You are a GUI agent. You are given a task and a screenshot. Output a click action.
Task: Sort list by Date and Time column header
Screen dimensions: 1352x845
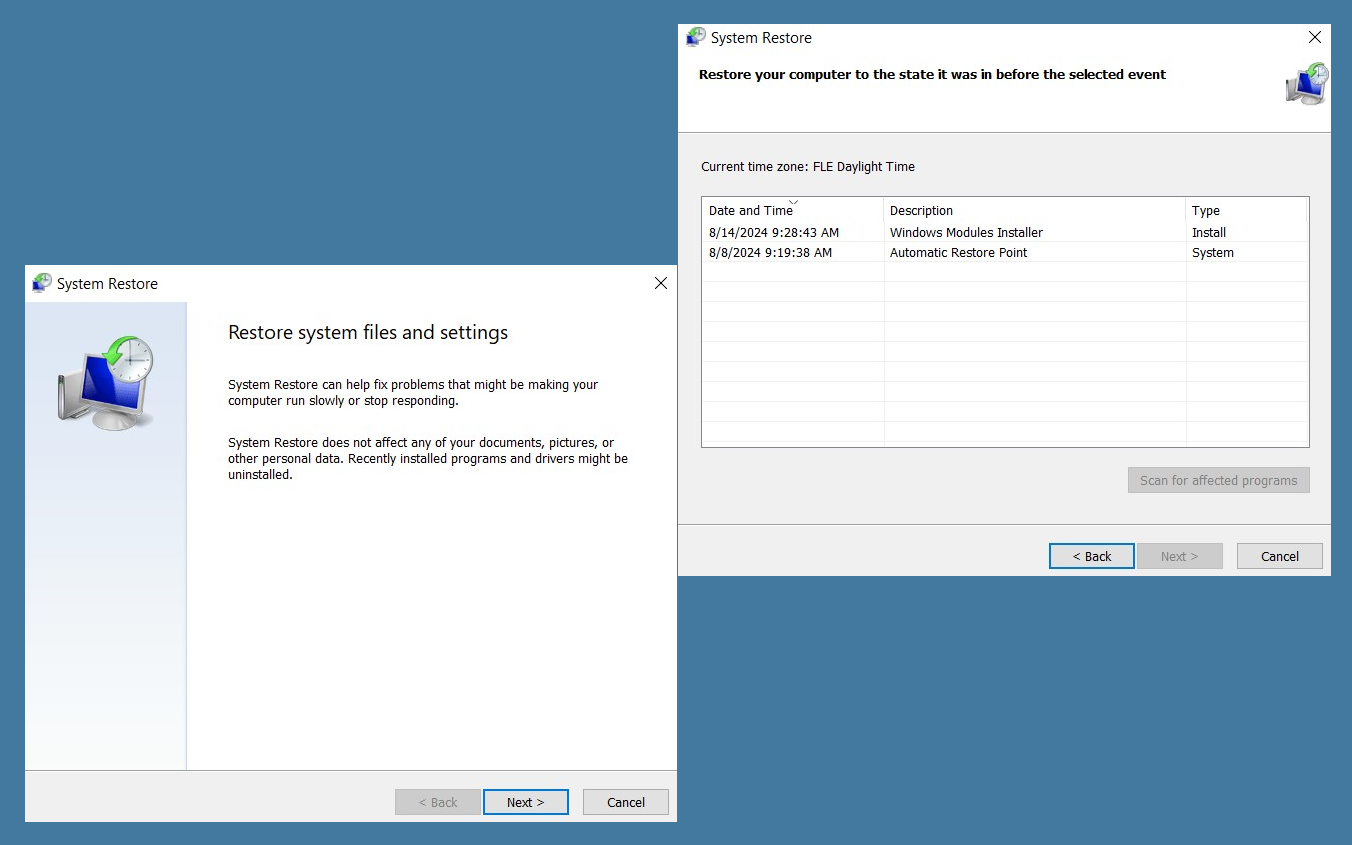click(x=793, y=210)
